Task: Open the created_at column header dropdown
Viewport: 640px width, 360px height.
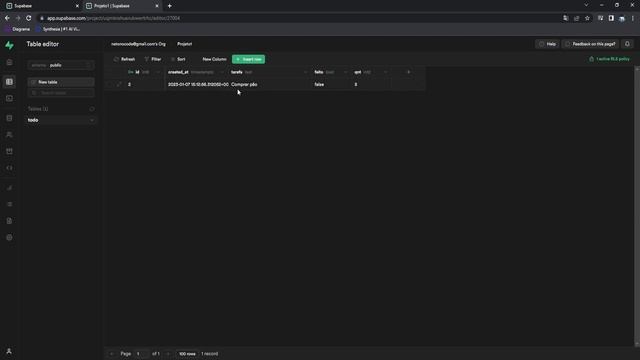Action: [x=222, y=72]
